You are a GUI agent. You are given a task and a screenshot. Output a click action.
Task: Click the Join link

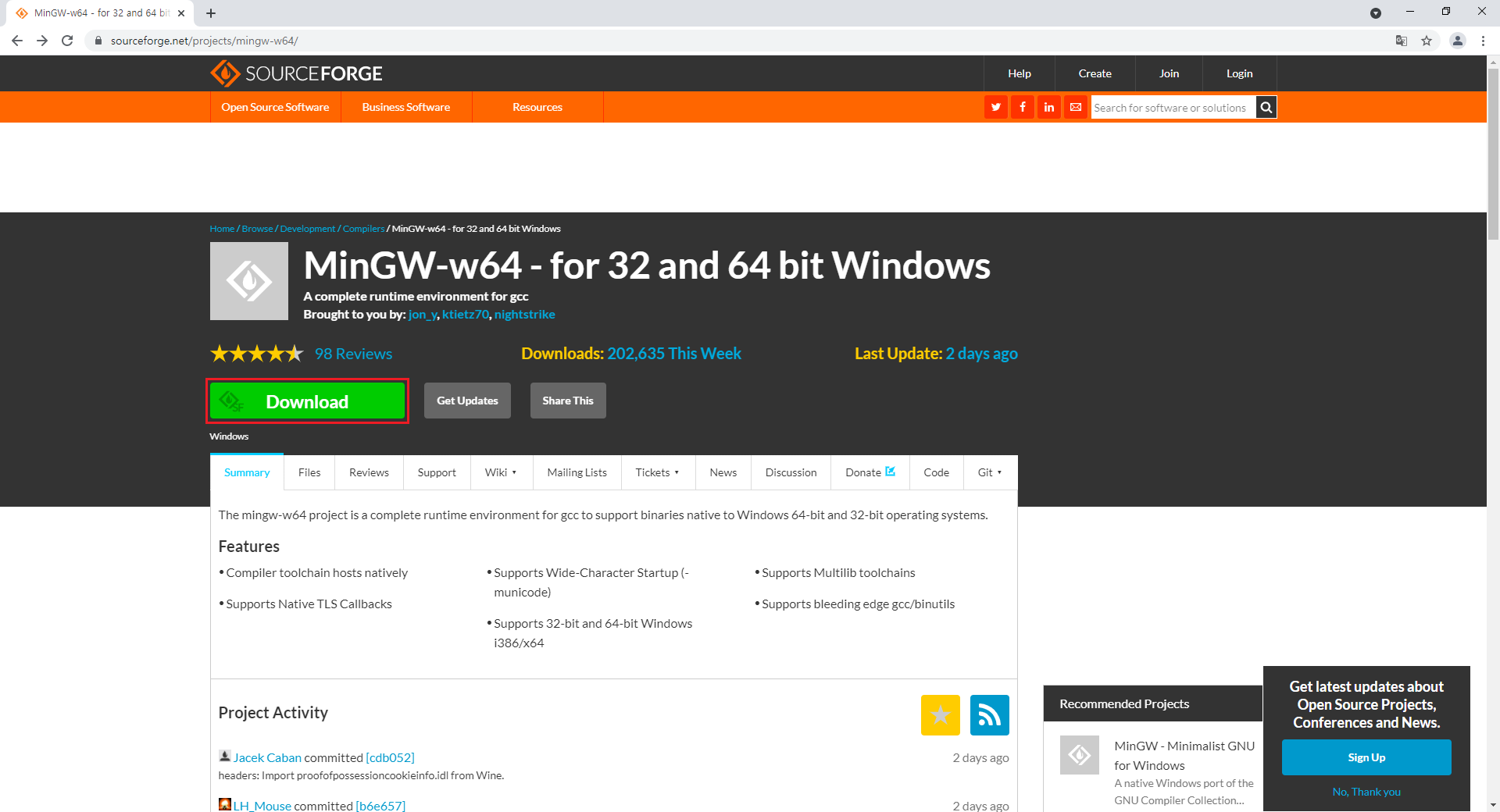pyautogui.click(x=1170, y=73)
